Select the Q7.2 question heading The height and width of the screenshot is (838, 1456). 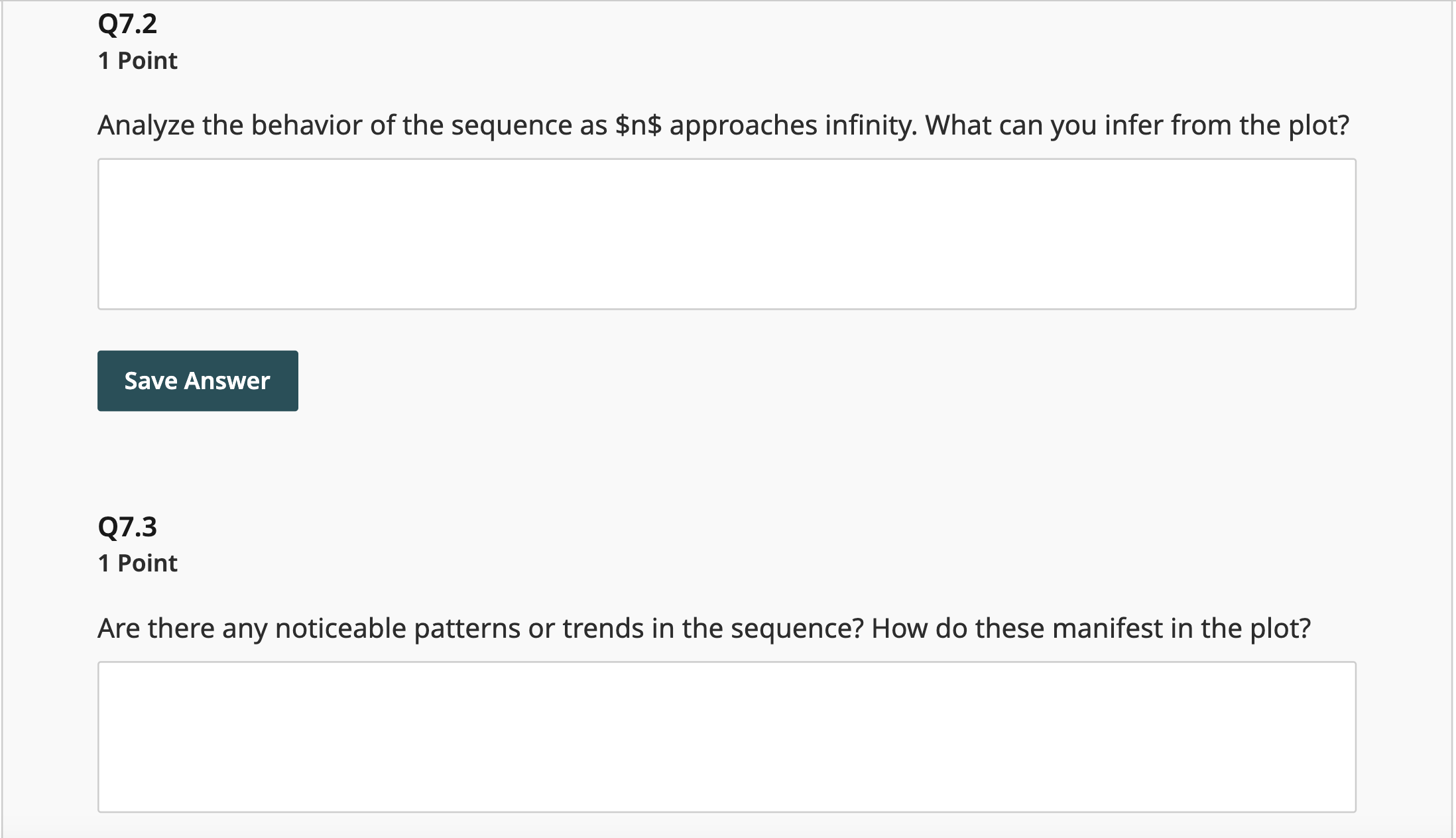[127, 25]
